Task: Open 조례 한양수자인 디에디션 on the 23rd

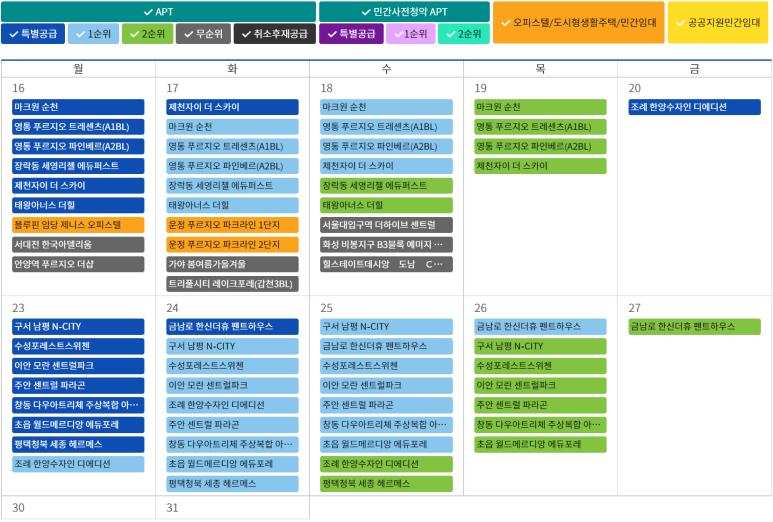Action: point(78,464)
